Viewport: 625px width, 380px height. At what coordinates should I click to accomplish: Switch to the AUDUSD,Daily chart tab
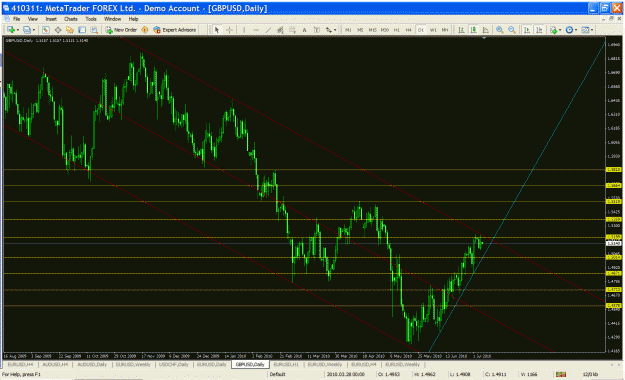pos(92,364)
